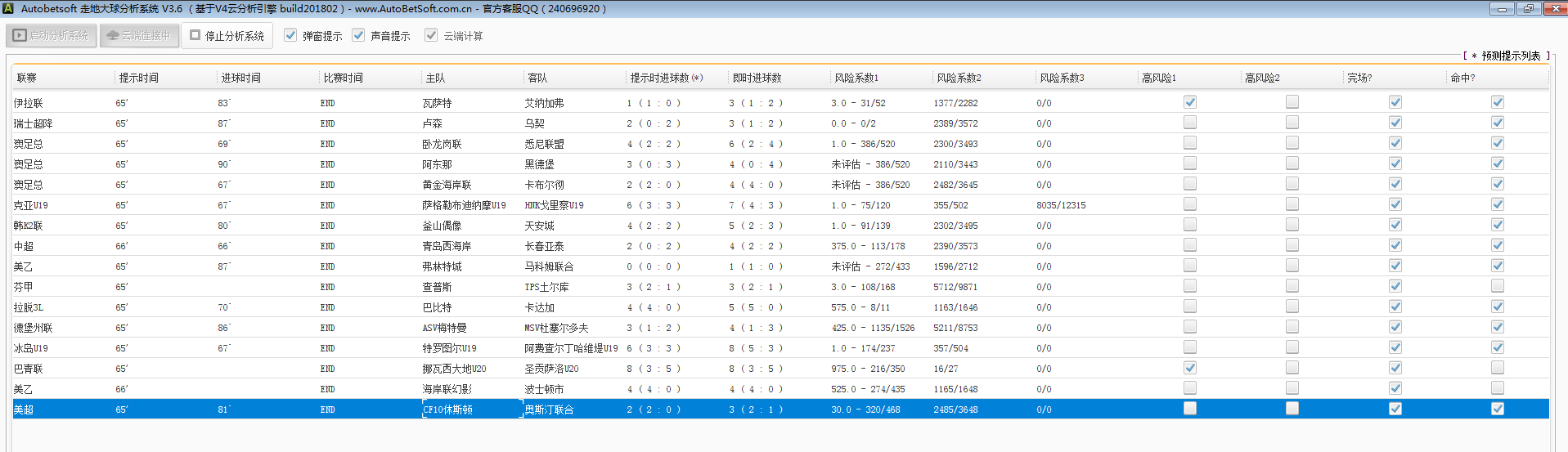Screen dimensions: 1568x452
Task: Toggle 完场? checkbox in the 中超 row
Action: click(x=1395, y=245)
